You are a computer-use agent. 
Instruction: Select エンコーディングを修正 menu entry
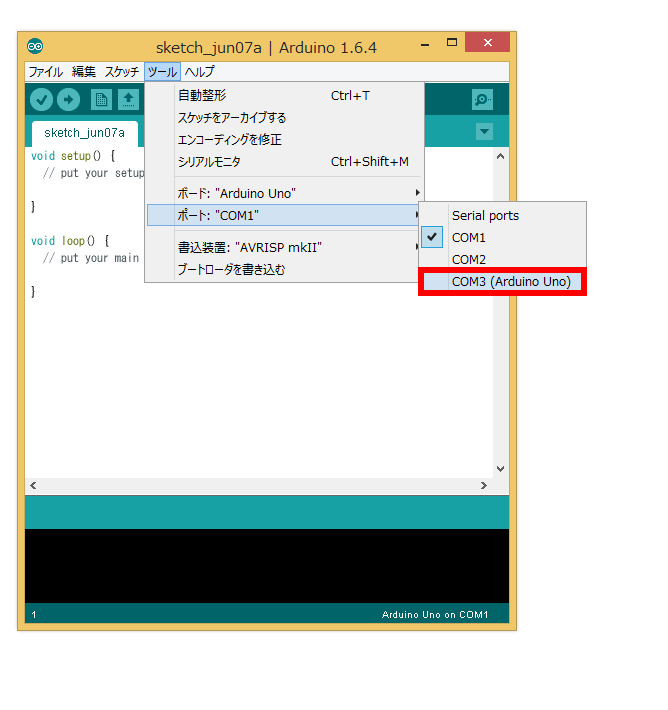[285, 139]
